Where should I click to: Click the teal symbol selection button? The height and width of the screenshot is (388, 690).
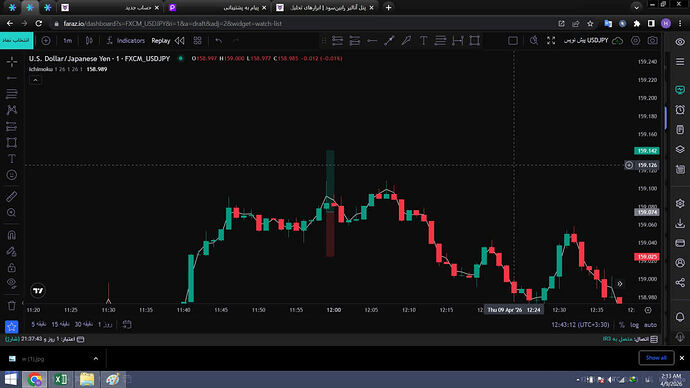pos(16,40)
